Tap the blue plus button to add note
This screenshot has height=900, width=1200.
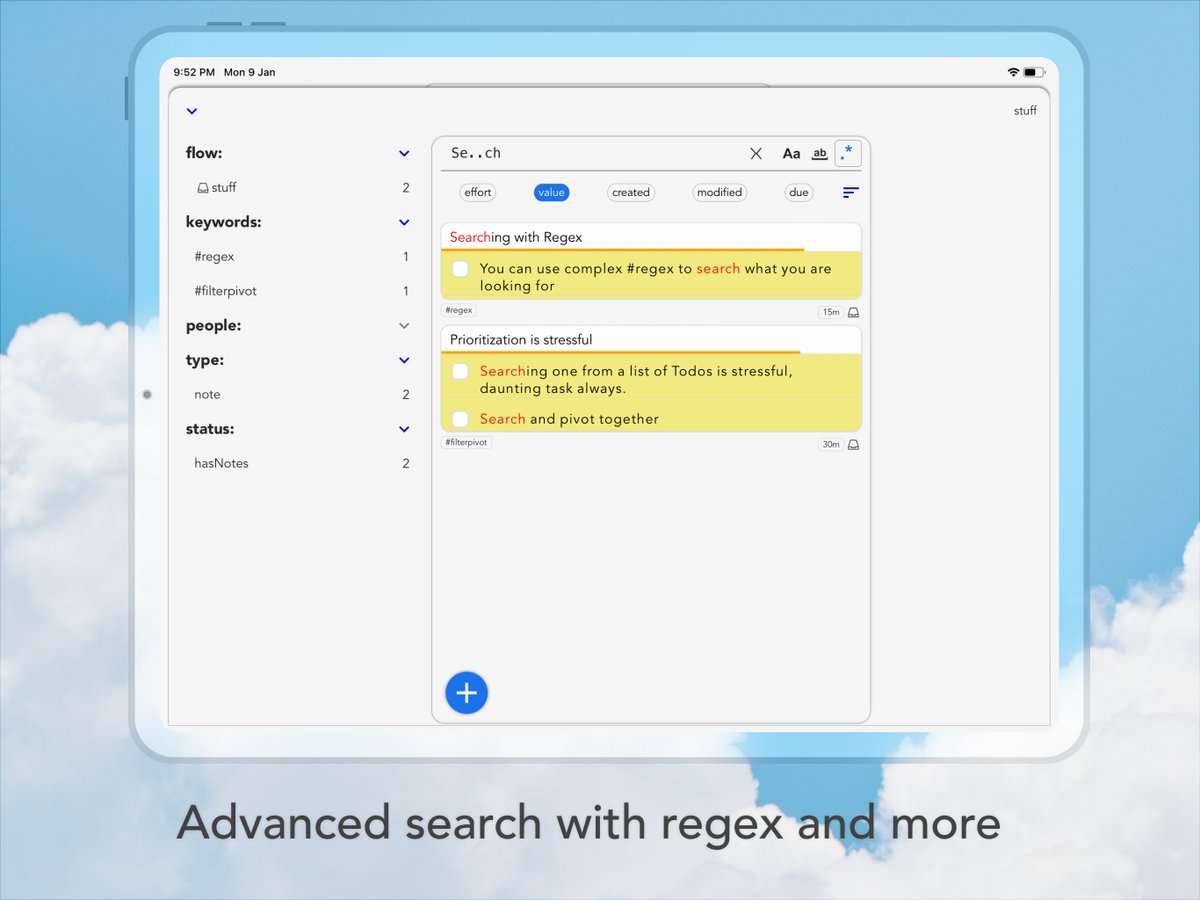pyautogui.click(x=466, y=692)
